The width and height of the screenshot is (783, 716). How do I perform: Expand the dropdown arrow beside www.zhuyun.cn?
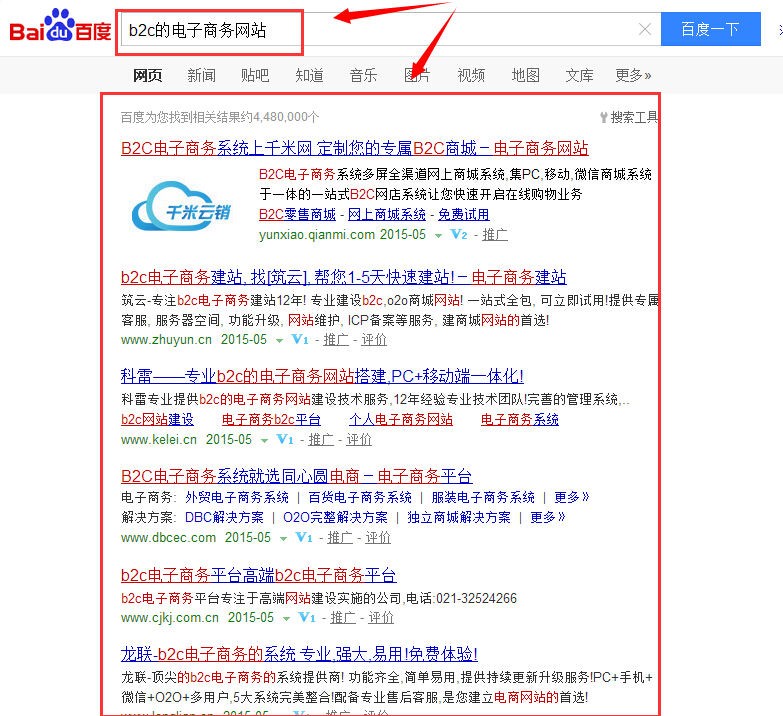279,341
